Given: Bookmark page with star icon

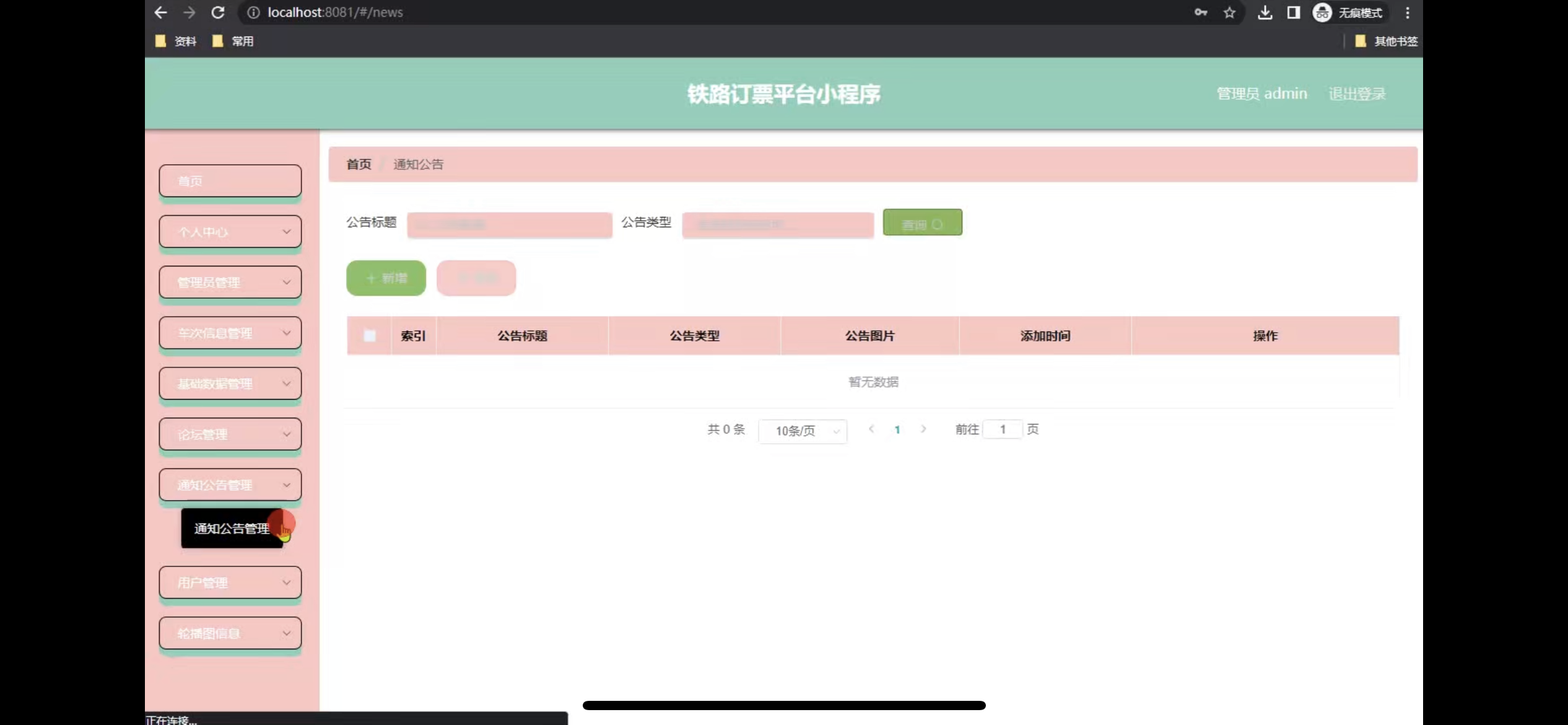Looking at the screenshot, I should pos(1229,12).
